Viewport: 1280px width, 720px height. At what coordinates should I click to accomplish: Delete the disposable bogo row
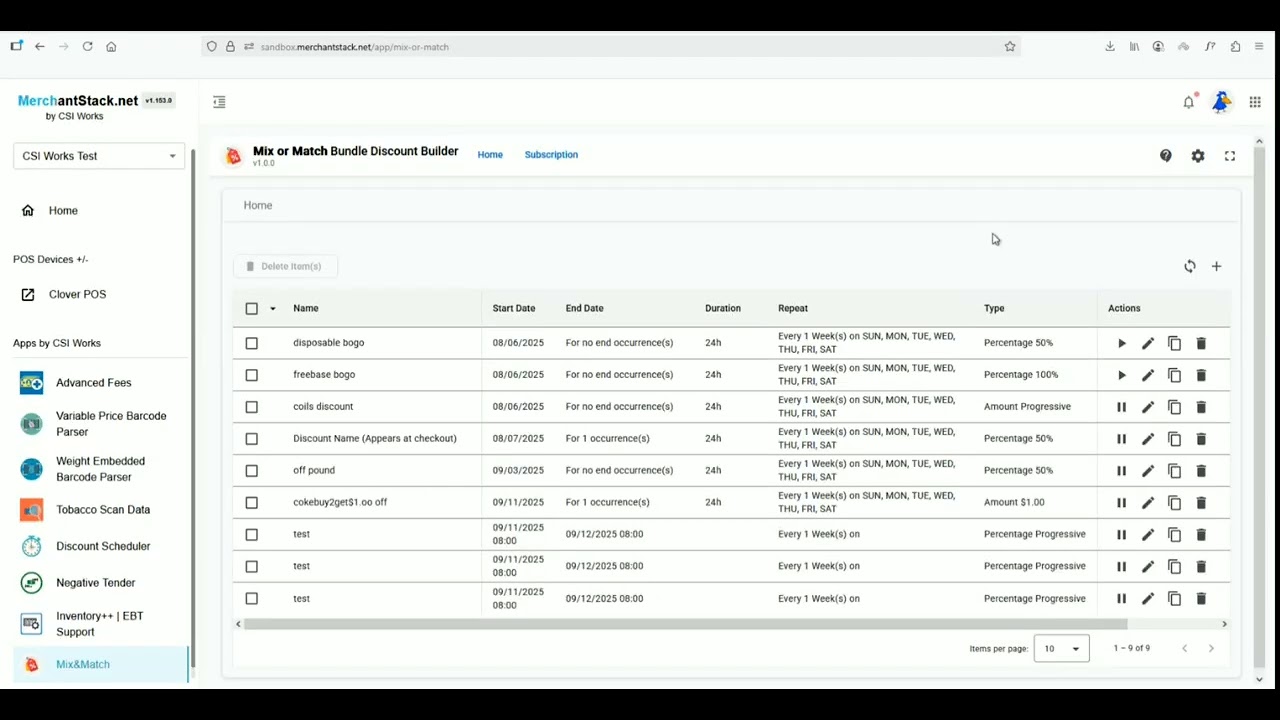(x=1201, y=343)
